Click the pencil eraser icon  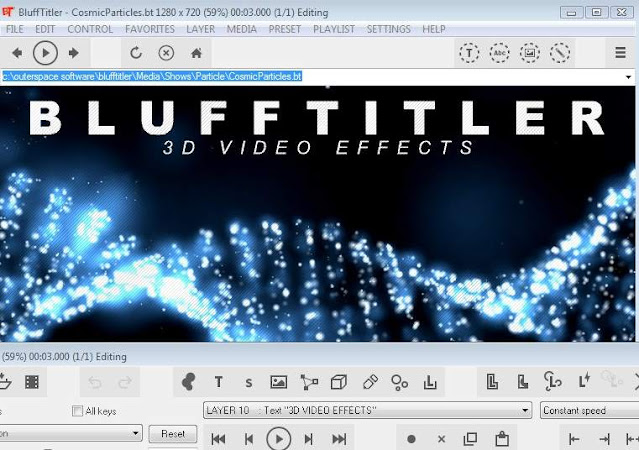pyautogui.click(x=370, y=382)
